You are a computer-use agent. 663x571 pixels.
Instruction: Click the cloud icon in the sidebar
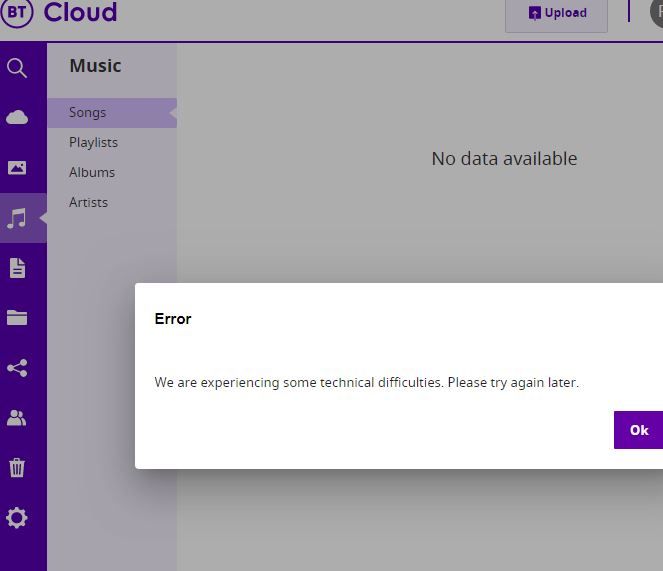pos(17,118)
